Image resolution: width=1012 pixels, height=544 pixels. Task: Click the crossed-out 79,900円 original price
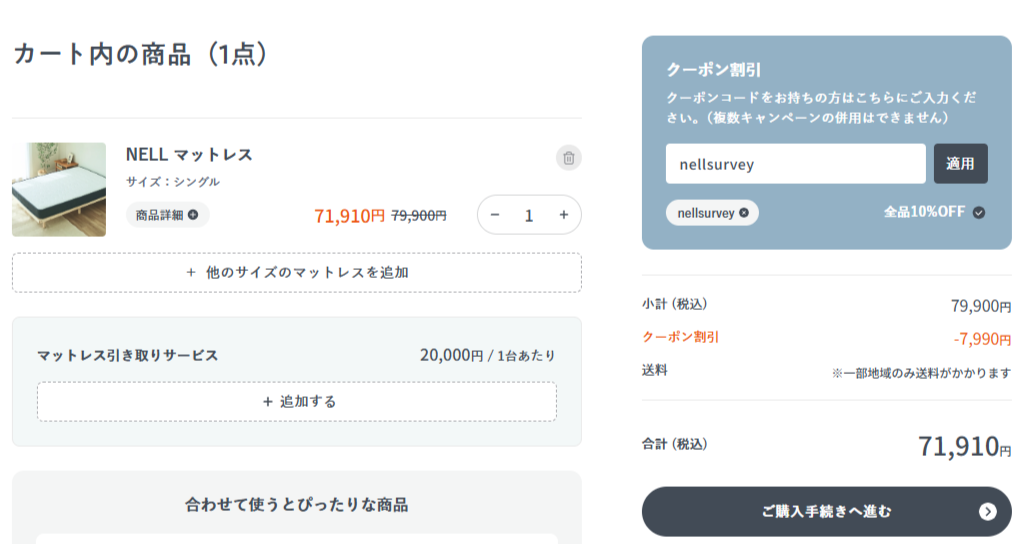tap(419, 215)
